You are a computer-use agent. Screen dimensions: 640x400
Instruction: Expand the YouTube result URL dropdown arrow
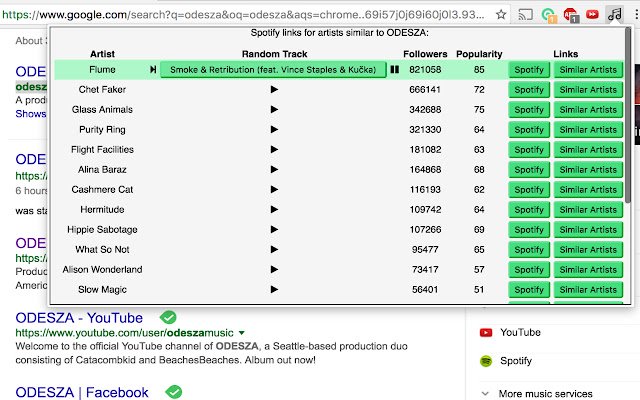tap(241, 333)
